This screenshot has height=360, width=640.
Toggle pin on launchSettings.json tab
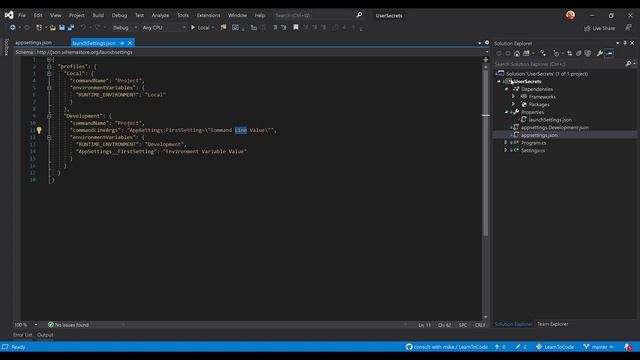pyautogui.click(x=122, y=43)
